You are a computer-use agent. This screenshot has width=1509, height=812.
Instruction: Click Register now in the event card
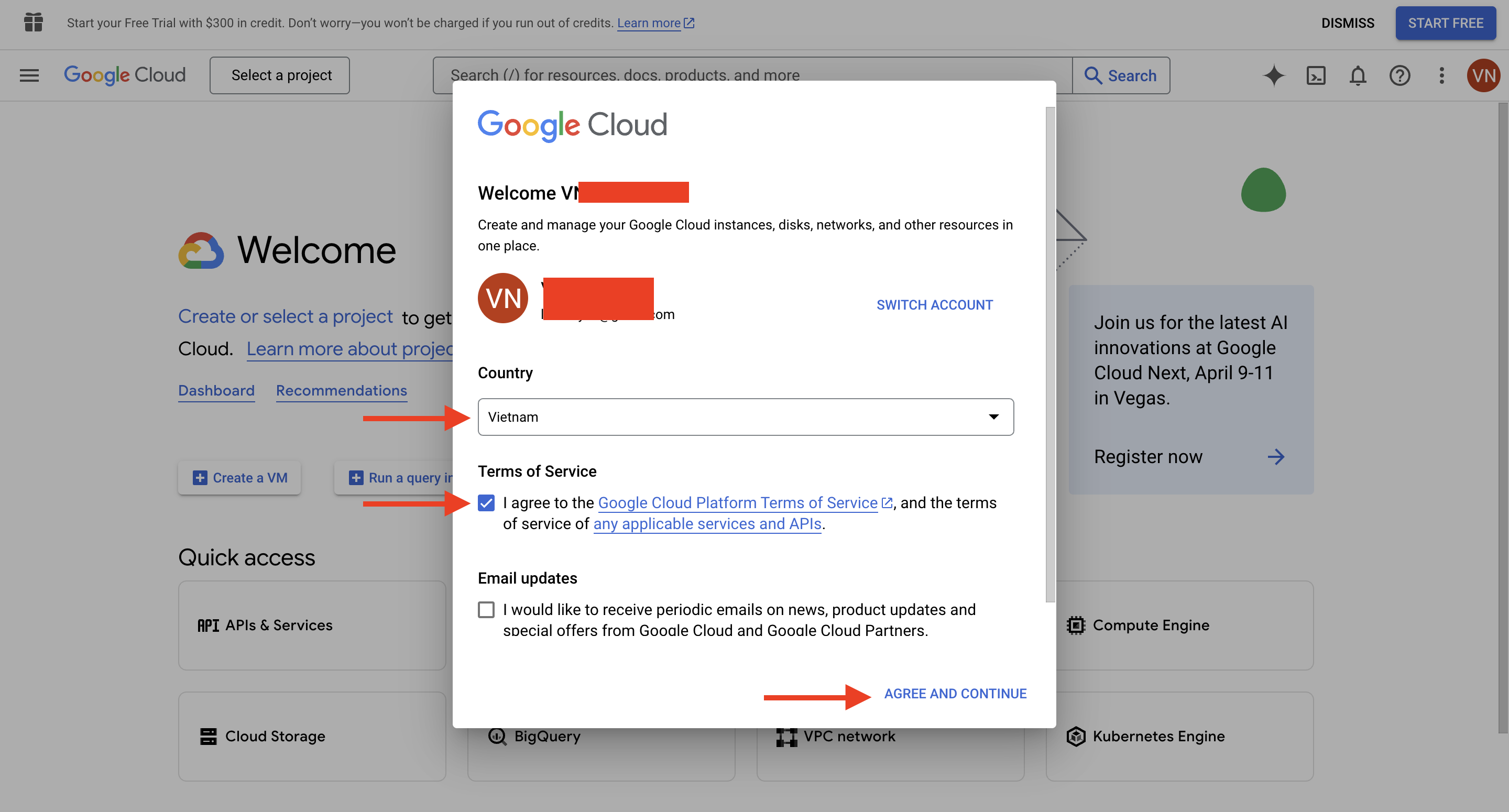(x=1148, y=456)
